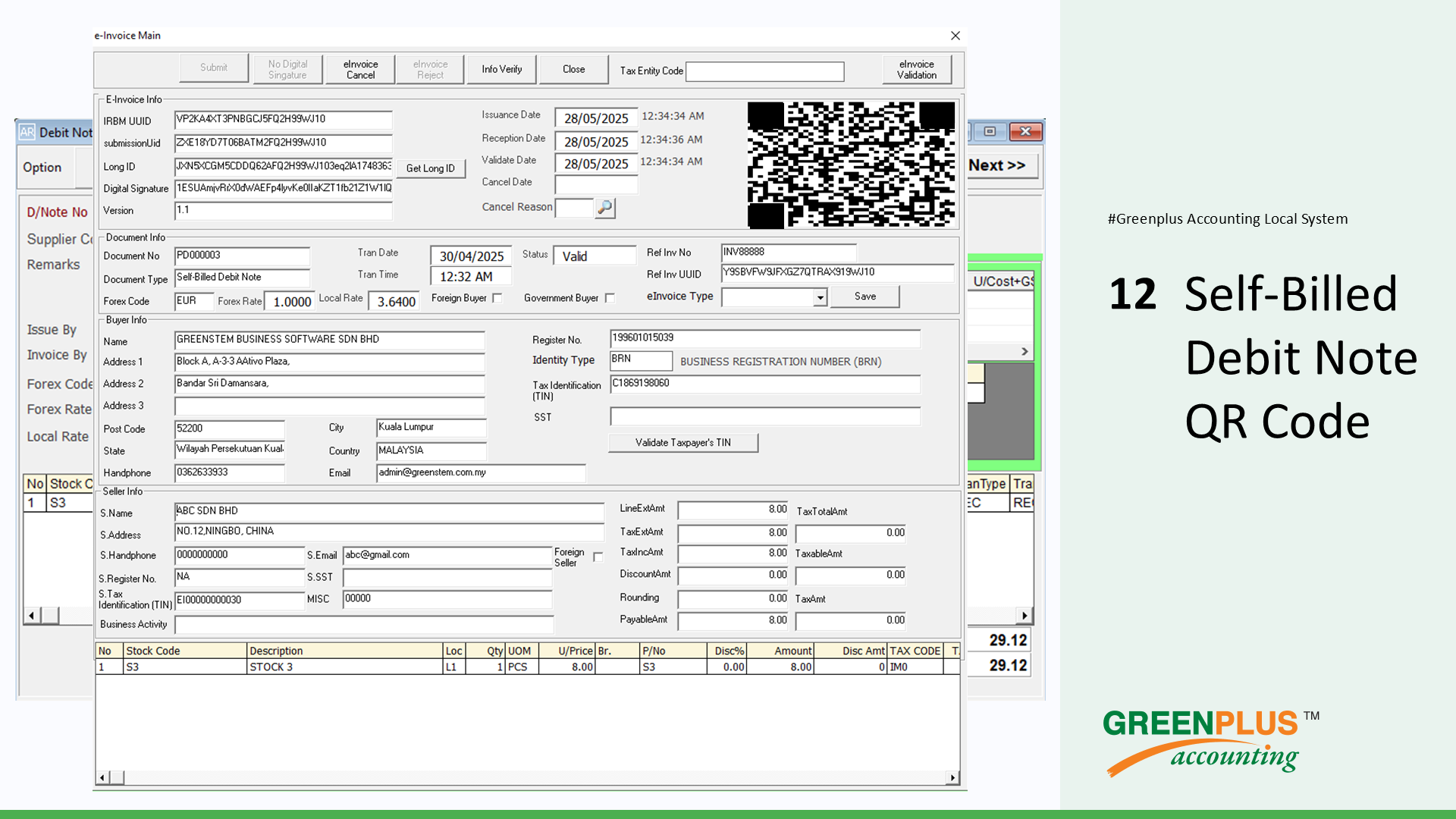Viewport: 1456px width, 819px height.
Task: Click the IM0 tax code cell
Action: (915, 667)
